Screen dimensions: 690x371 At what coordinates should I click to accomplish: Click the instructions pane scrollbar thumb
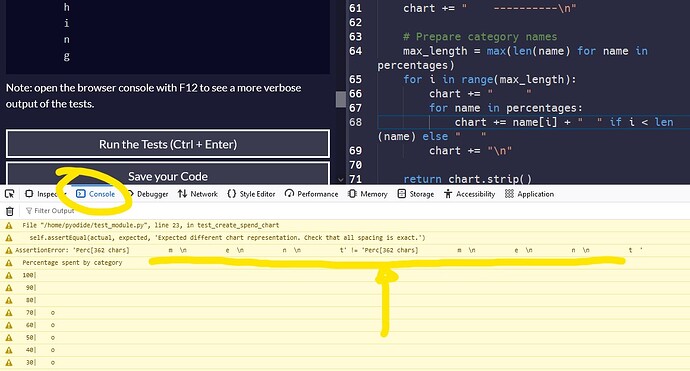(341, 99)
